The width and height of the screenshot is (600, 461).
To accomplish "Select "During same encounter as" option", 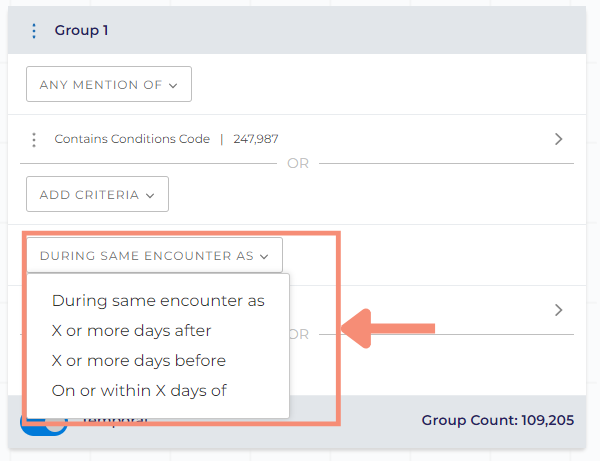I will [x=158, y=301].
